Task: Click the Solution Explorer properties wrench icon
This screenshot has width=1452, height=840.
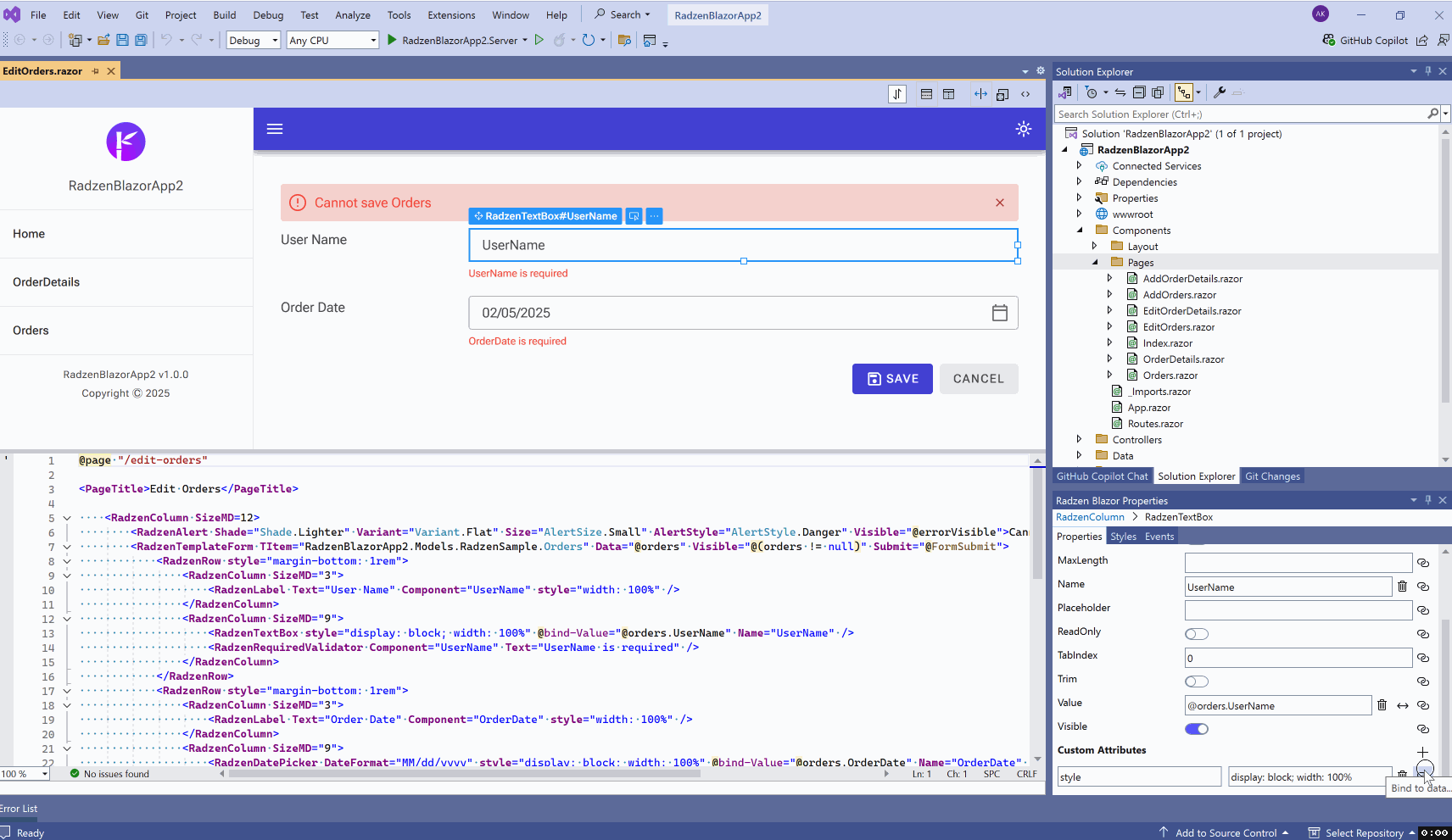Action: coord(1220,92)
